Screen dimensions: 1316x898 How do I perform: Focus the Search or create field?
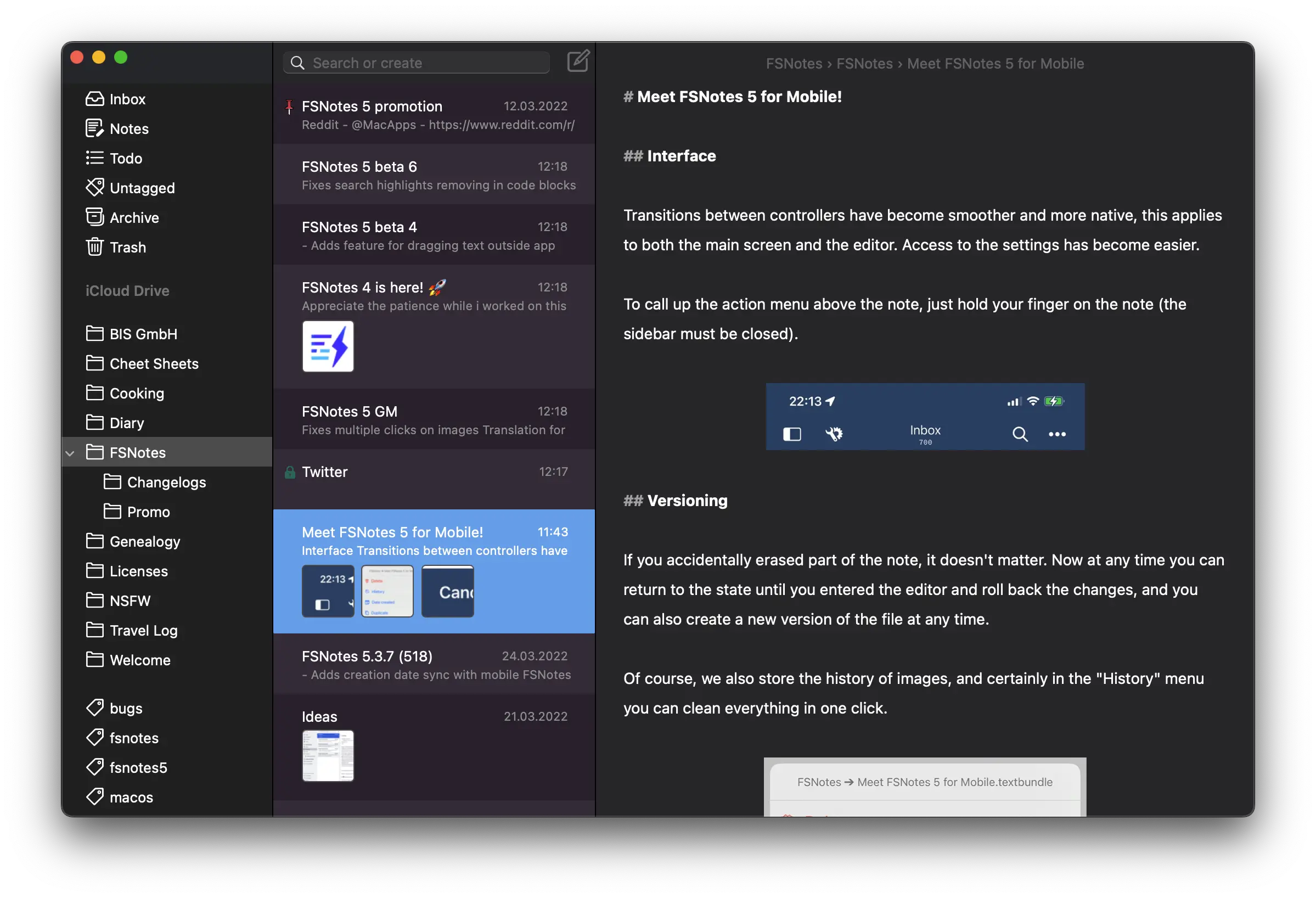coord(416,63)
